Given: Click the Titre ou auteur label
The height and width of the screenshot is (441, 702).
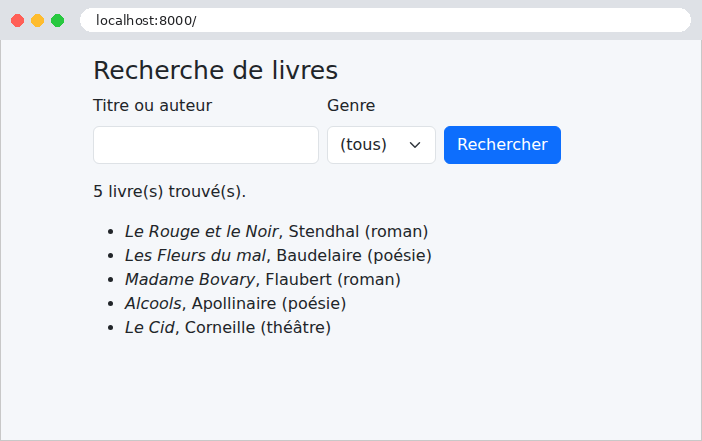Looking at the screenshot, I should (152, 106).
